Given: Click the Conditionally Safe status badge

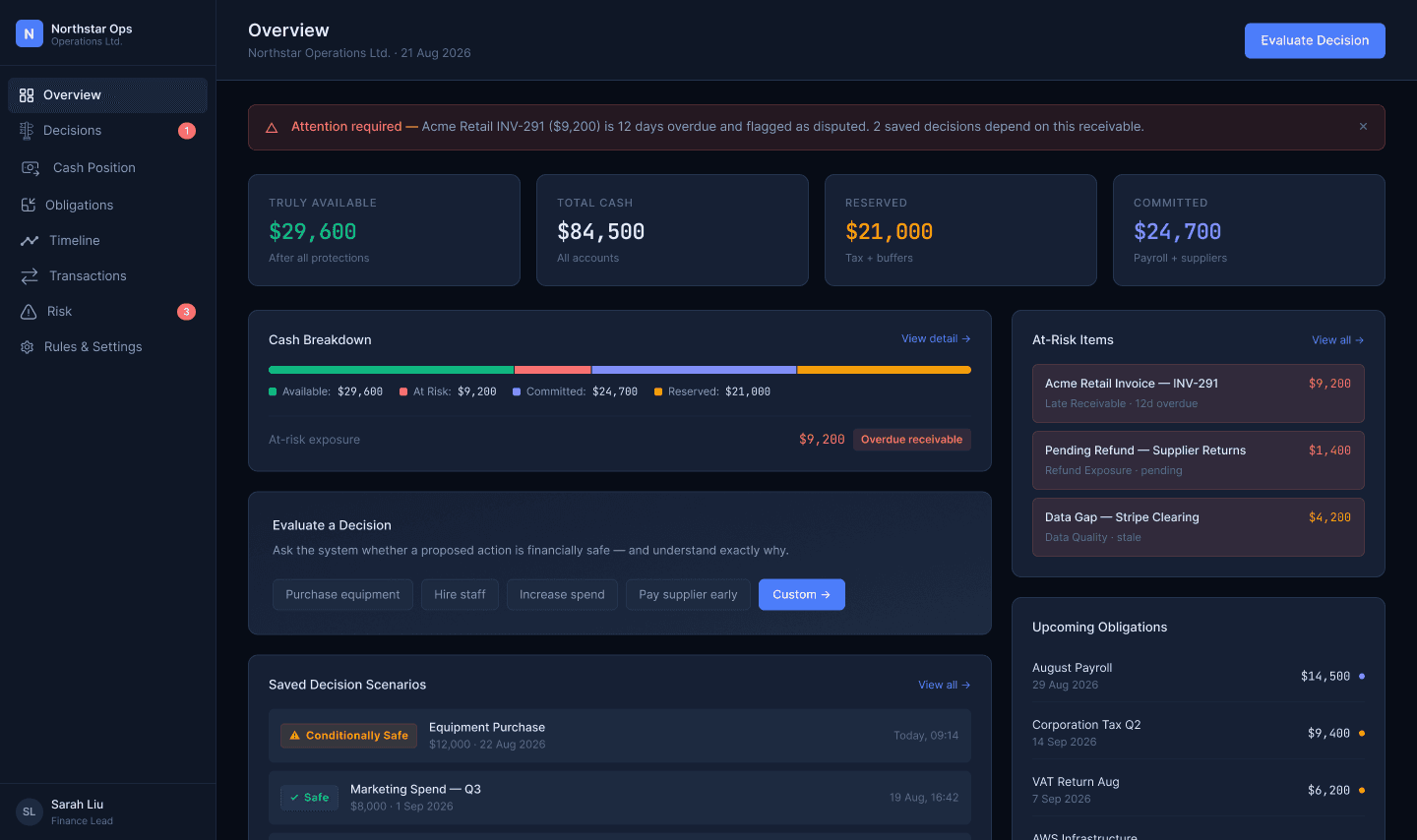Looking at the screenshot, I should 348,736.
